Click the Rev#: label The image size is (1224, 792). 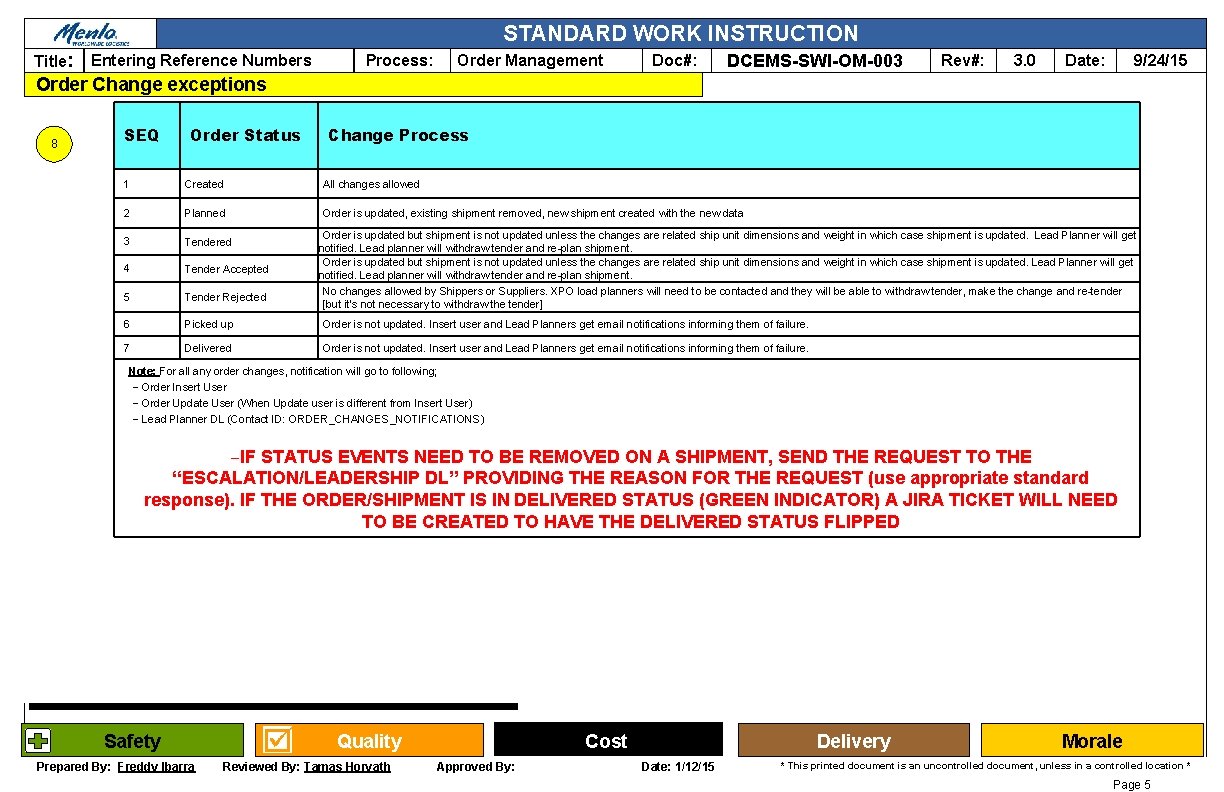pyautogui.click(x=963, y=60)
